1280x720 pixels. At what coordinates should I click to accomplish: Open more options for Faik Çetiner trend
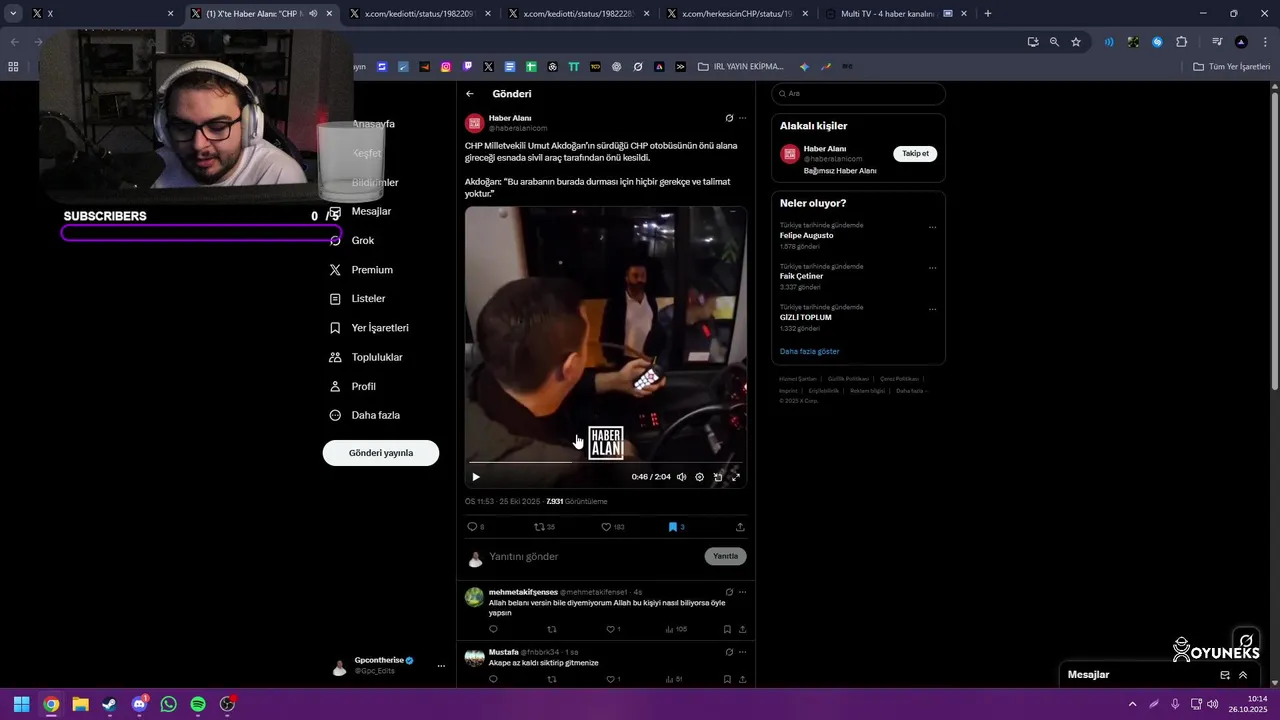(x=932, y=268)
